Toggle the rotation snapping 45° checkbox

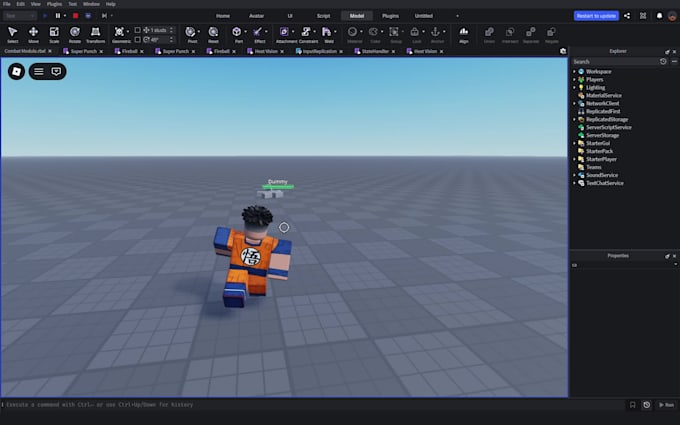[x=137, y=39]
